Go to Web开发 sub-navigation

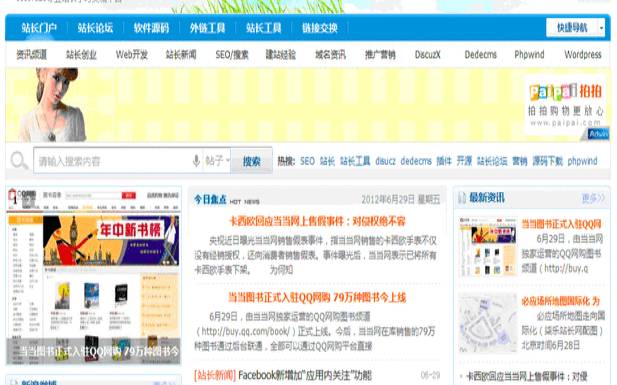[x=132, y=54]
